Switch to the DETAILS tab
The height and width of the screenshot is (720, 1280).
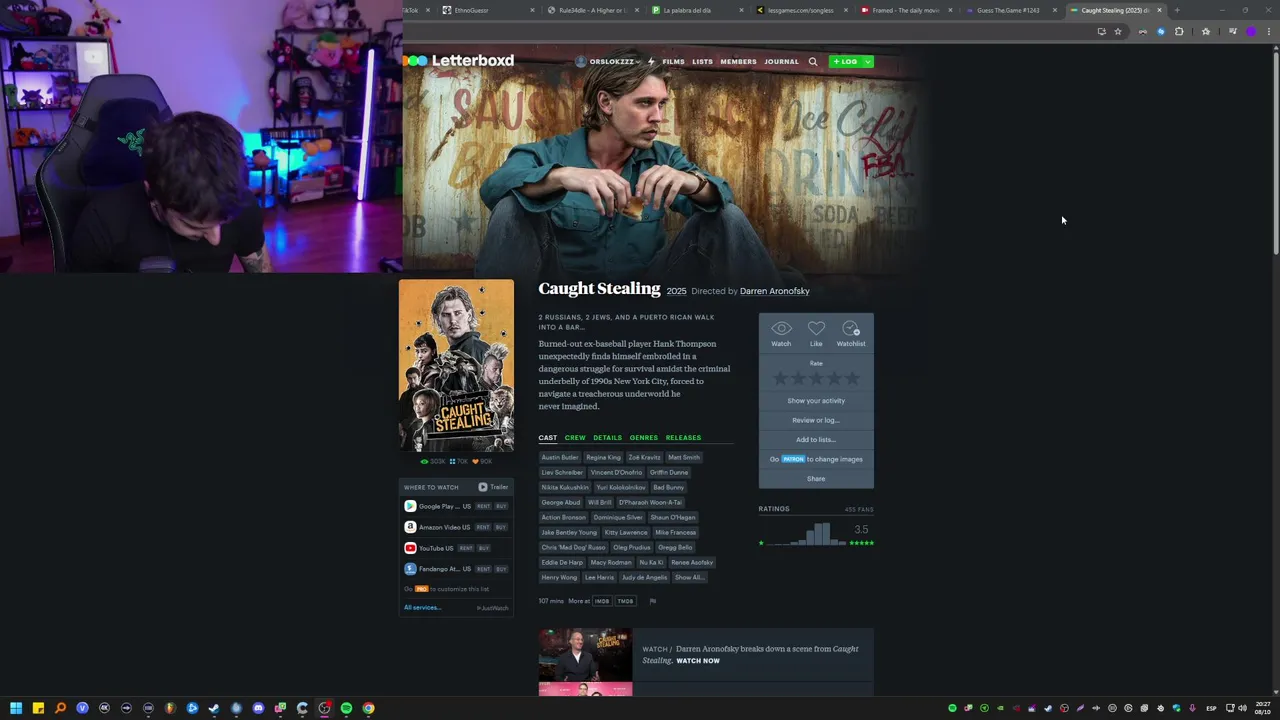coord(607,437)
